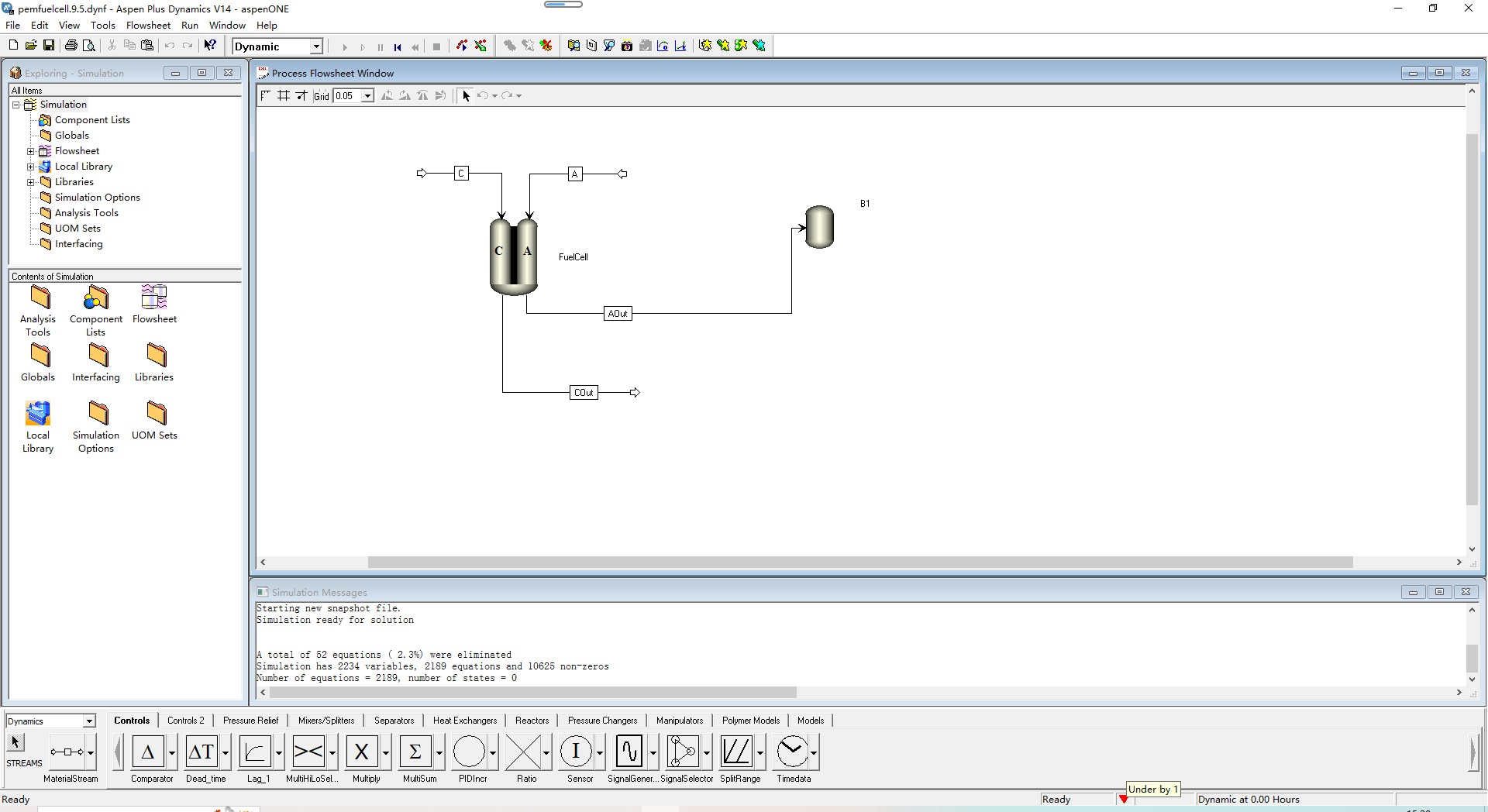This screenshot has height=812, width=1488.
Task: Open Print Preview from the toolbar
Action: (x=89, y=46)
